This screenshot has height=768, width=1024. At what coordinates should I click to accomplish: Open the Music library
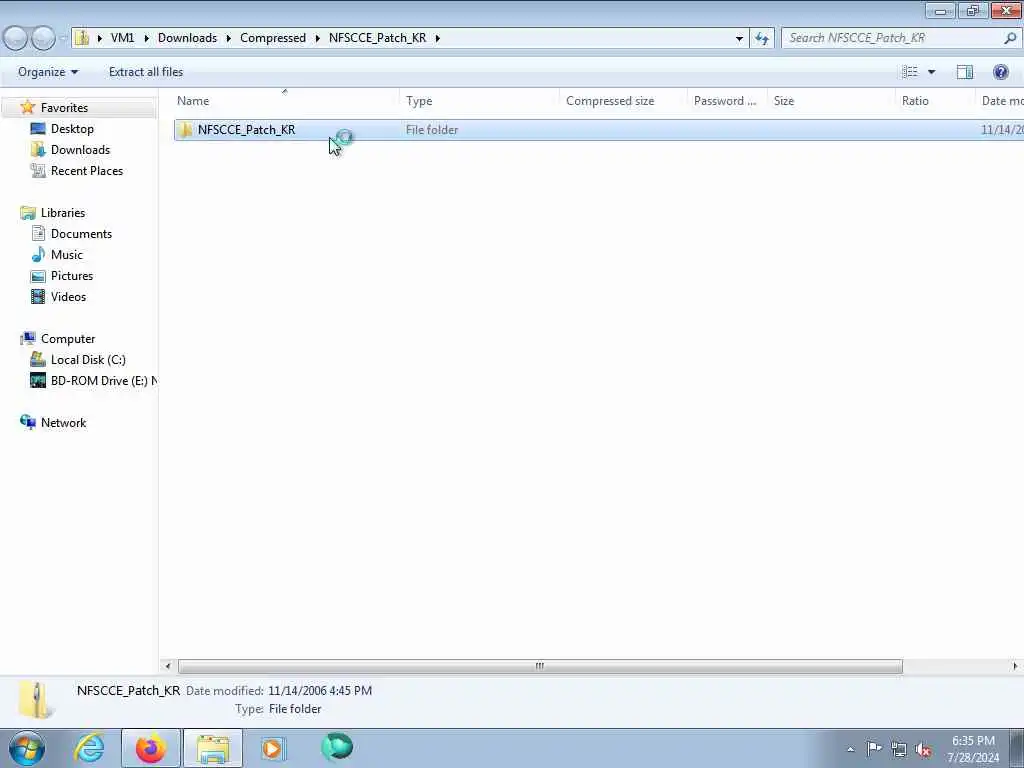[x=67, y=255]
